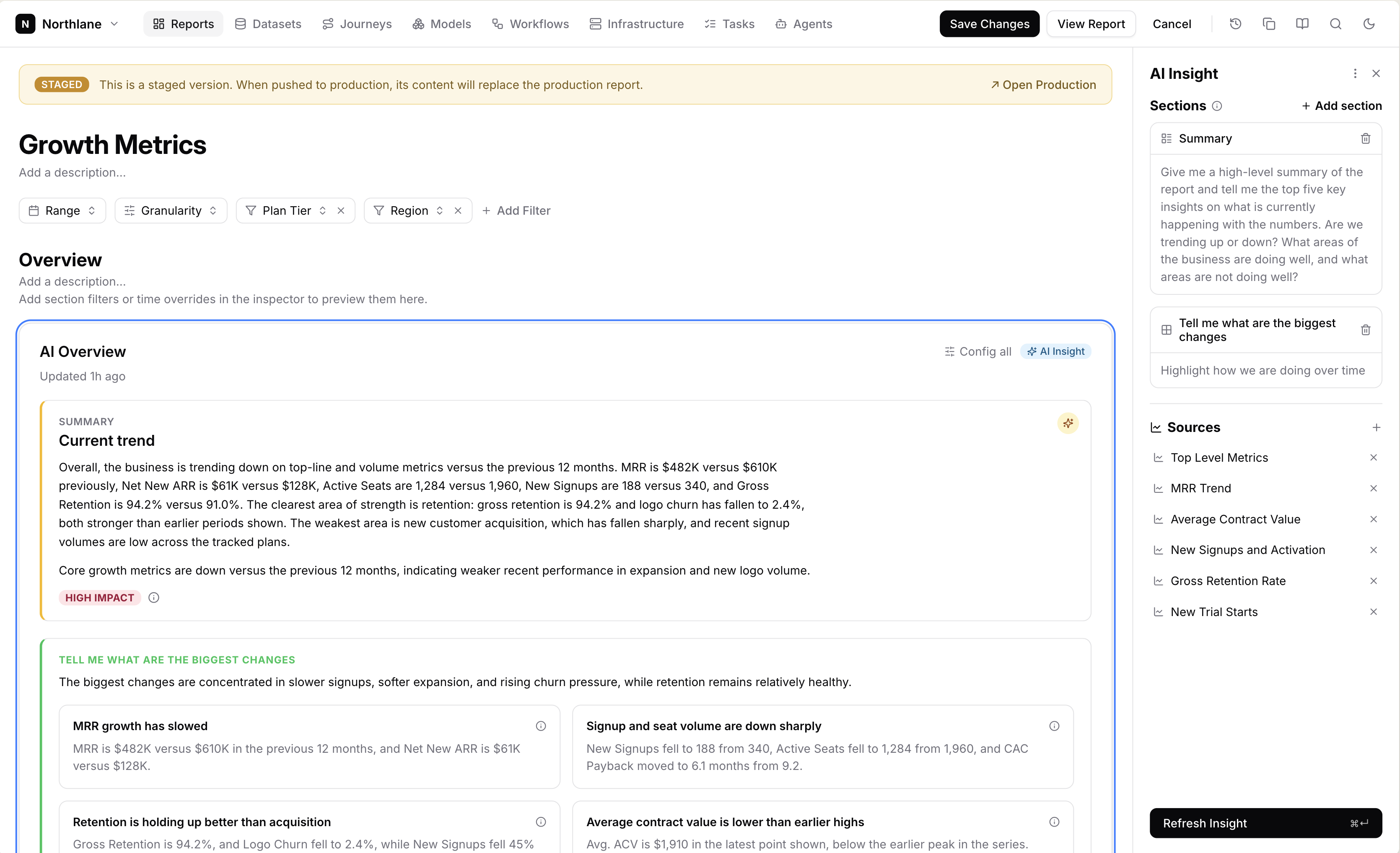Image resolution: width=1400 pixels, height=853 pixels.
Task: Click Save Changes button
Action: 989,24
